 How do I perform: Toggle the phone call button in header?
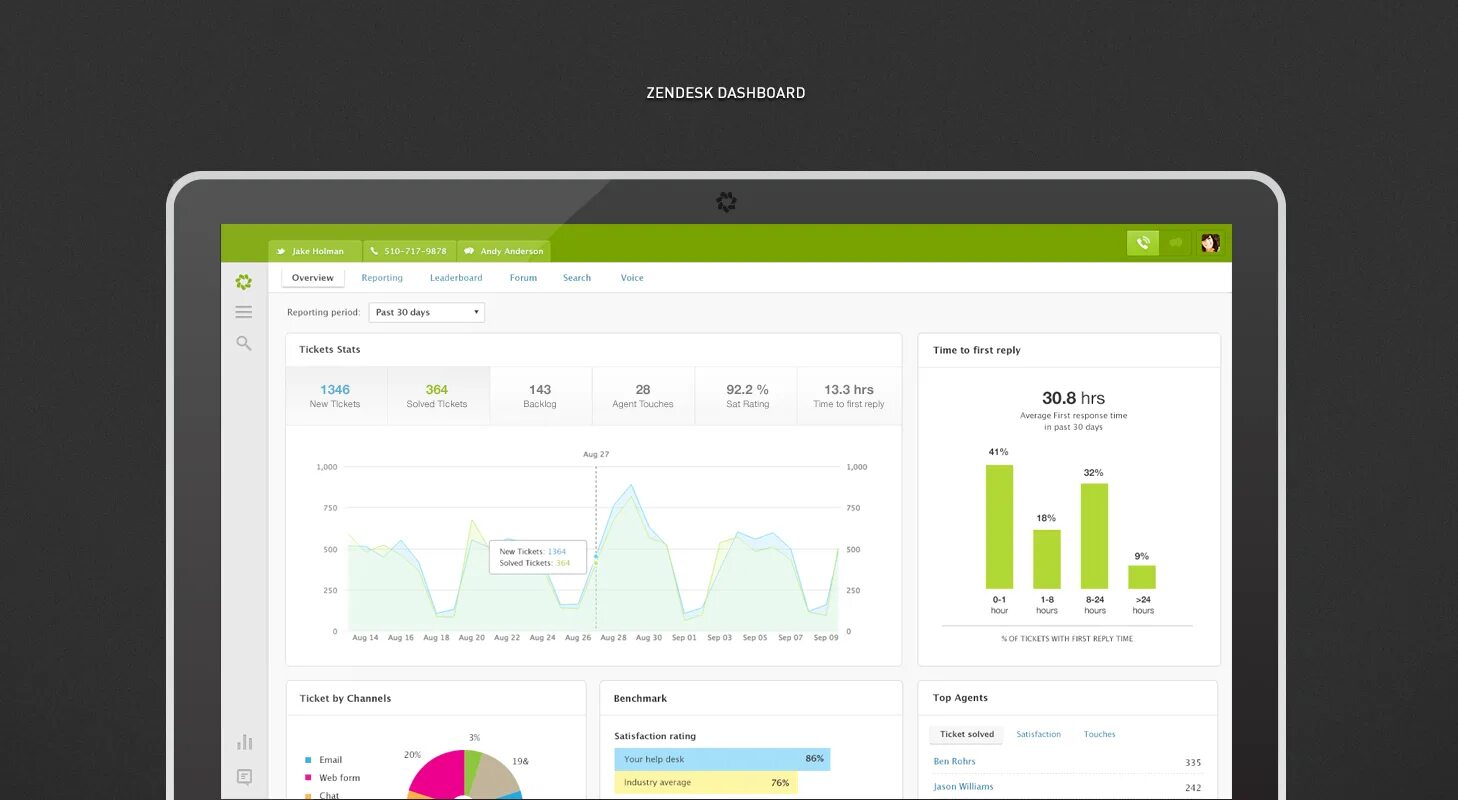coord(1143,243)
